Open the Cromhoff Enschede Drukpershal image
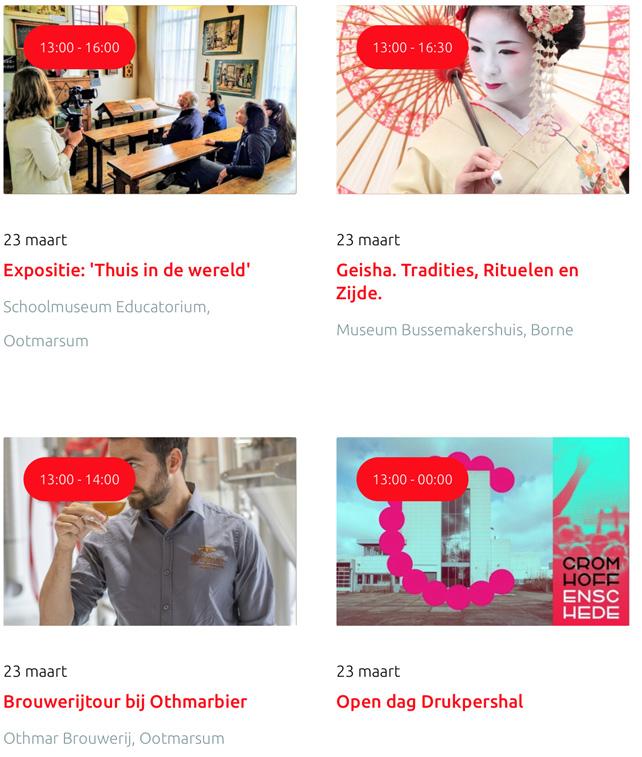 [x=483, y=532]
